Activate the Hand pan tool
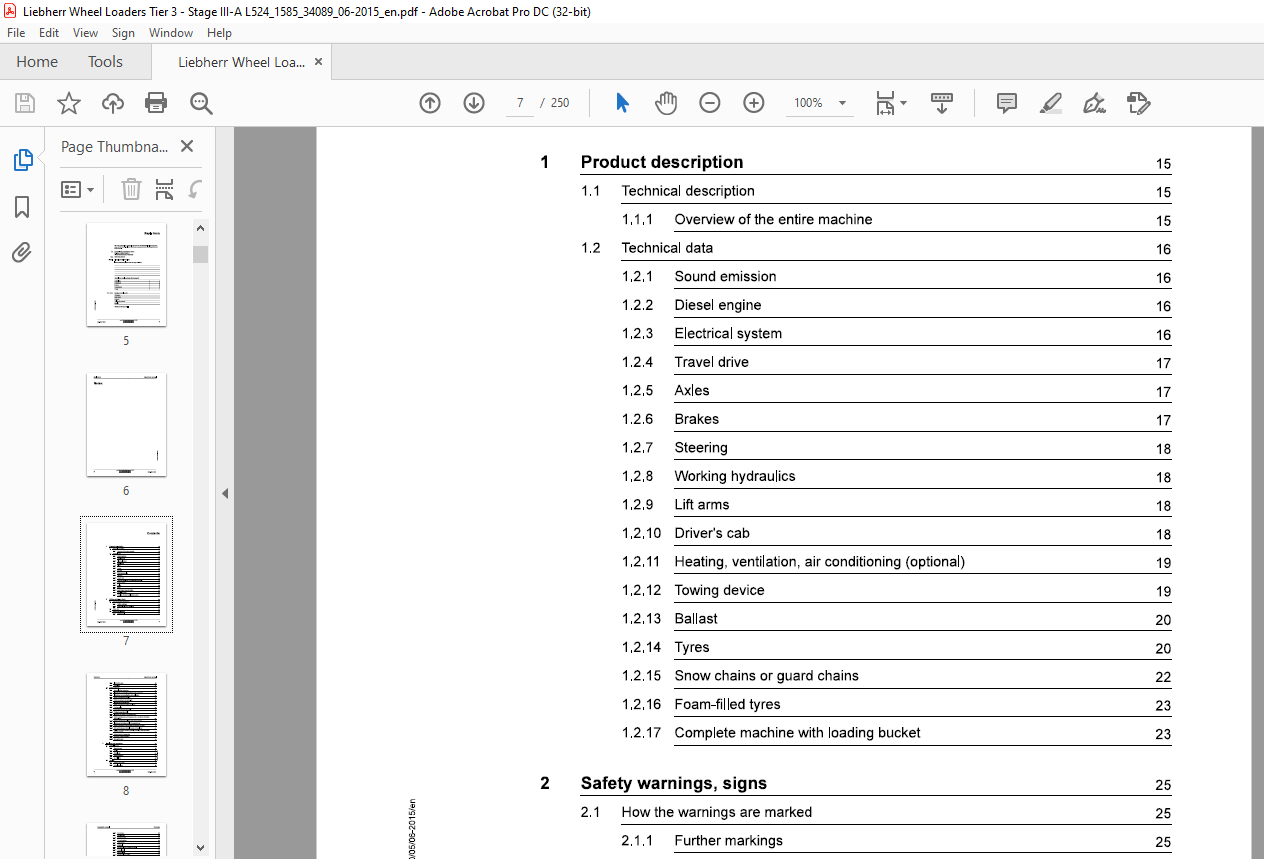 tap(666, 103)
